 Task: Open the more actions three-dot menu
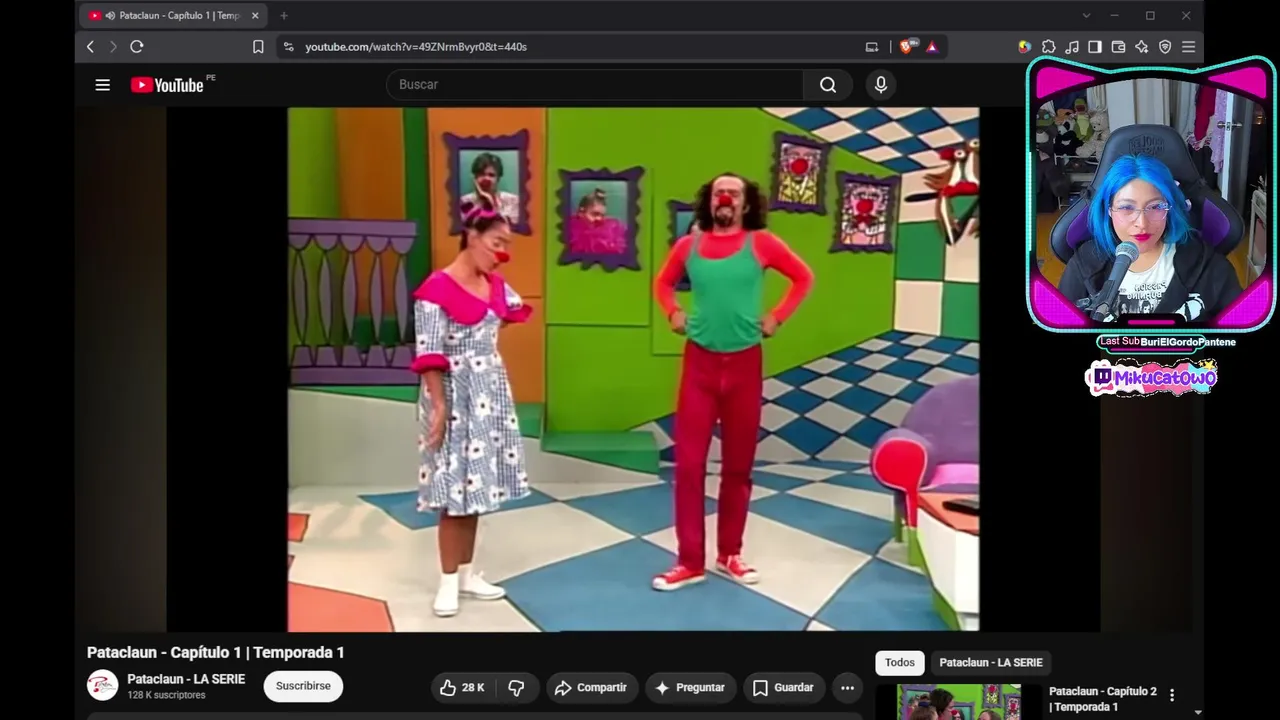click(x=847, y=688)
